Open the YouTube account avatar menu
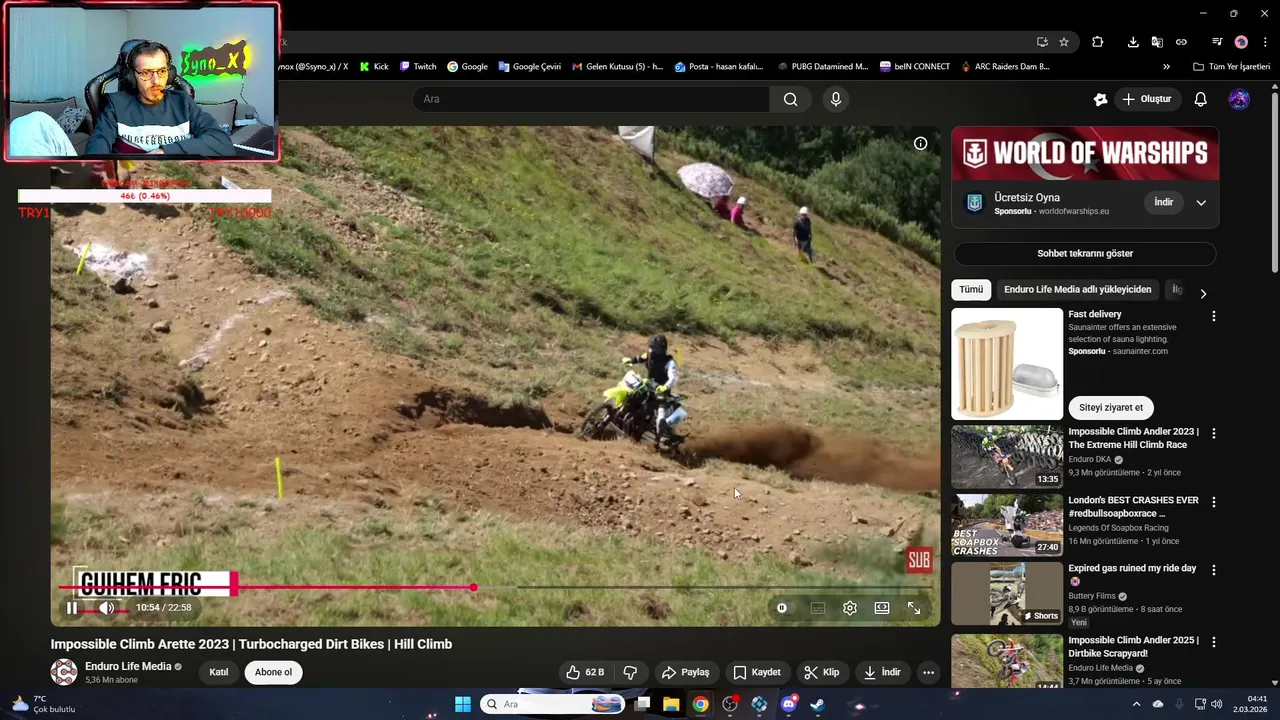This screenshot has width=1280, height=720. pos(1239,99)
